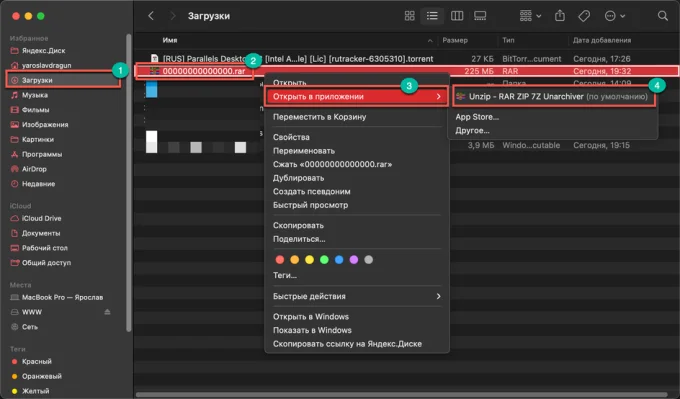
Task: Choose Другое… in the submenu
Action: [472, 130]
